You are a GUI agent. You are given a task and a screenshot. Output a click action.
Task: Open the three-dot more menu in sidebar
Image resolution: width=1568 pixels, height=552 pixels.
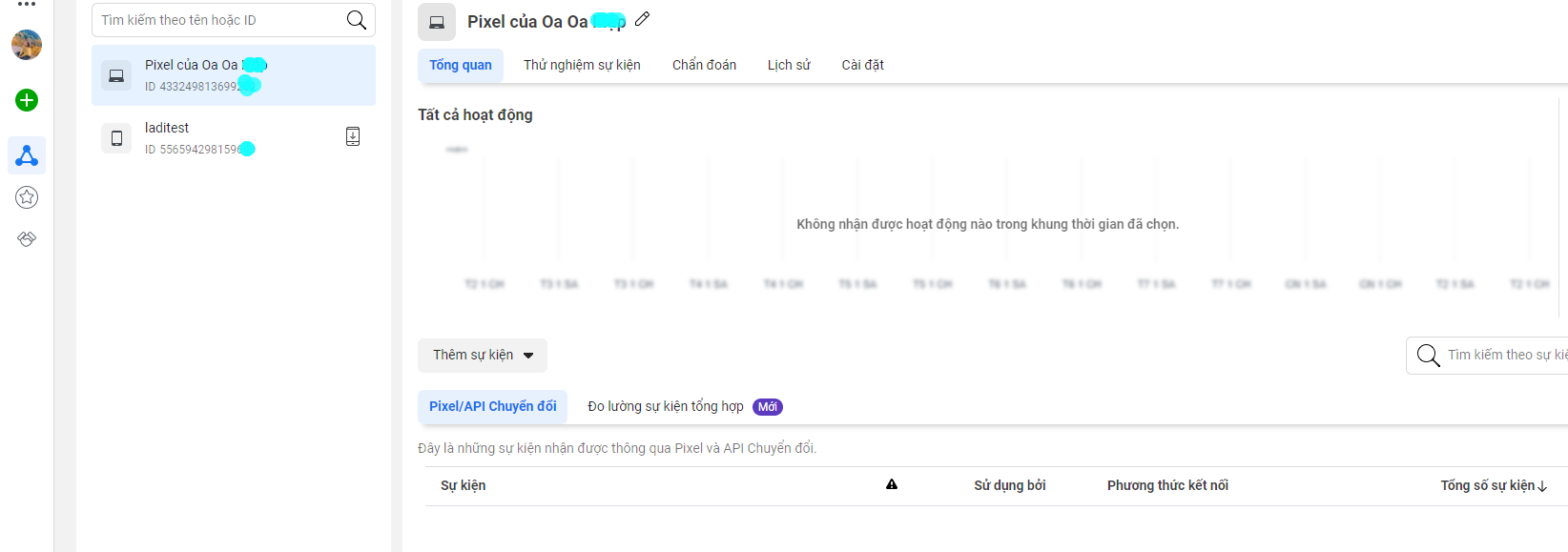click(x=27, y=5)
